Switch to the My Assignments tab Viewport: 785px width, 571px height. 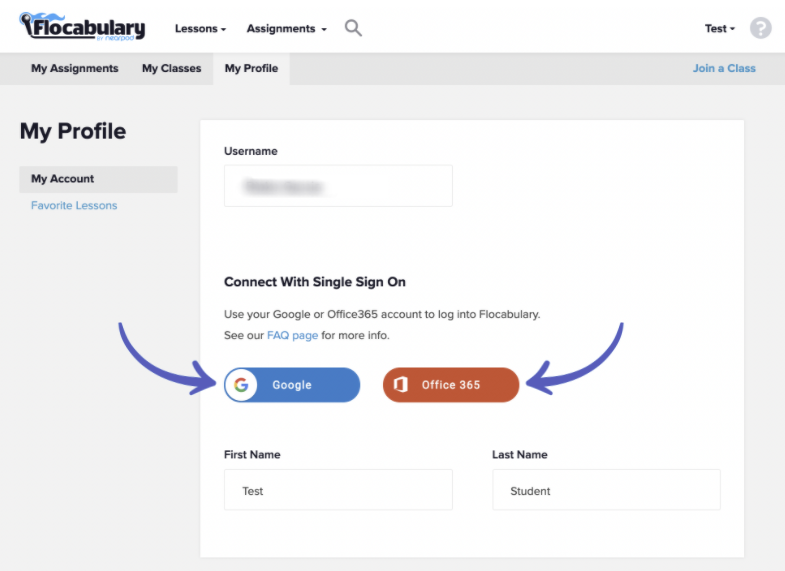pos(74,69)
